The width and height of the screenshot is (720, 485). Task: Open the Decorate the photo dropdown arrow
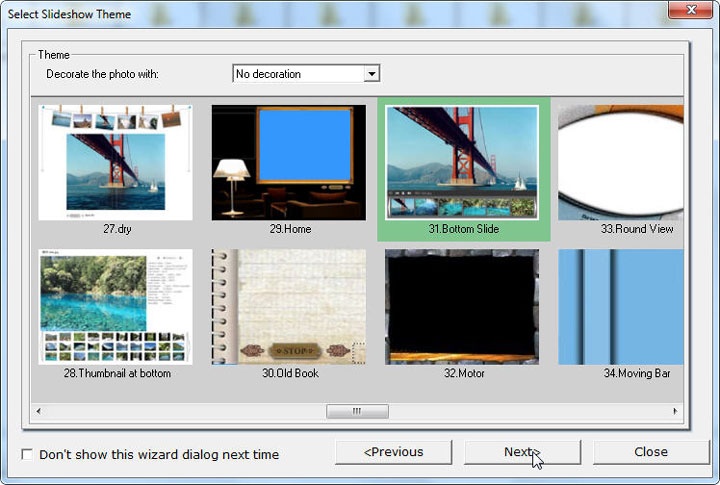371,74
